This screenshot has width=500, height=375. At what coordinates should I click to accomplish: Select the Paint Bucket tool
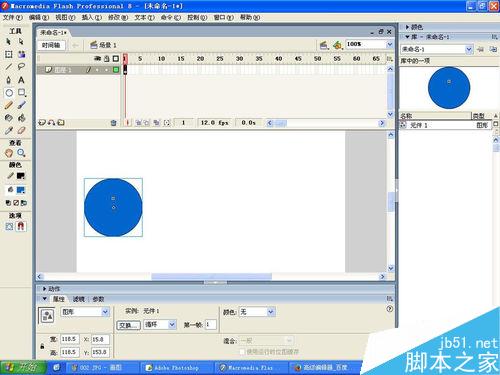[x=21, y=118]
